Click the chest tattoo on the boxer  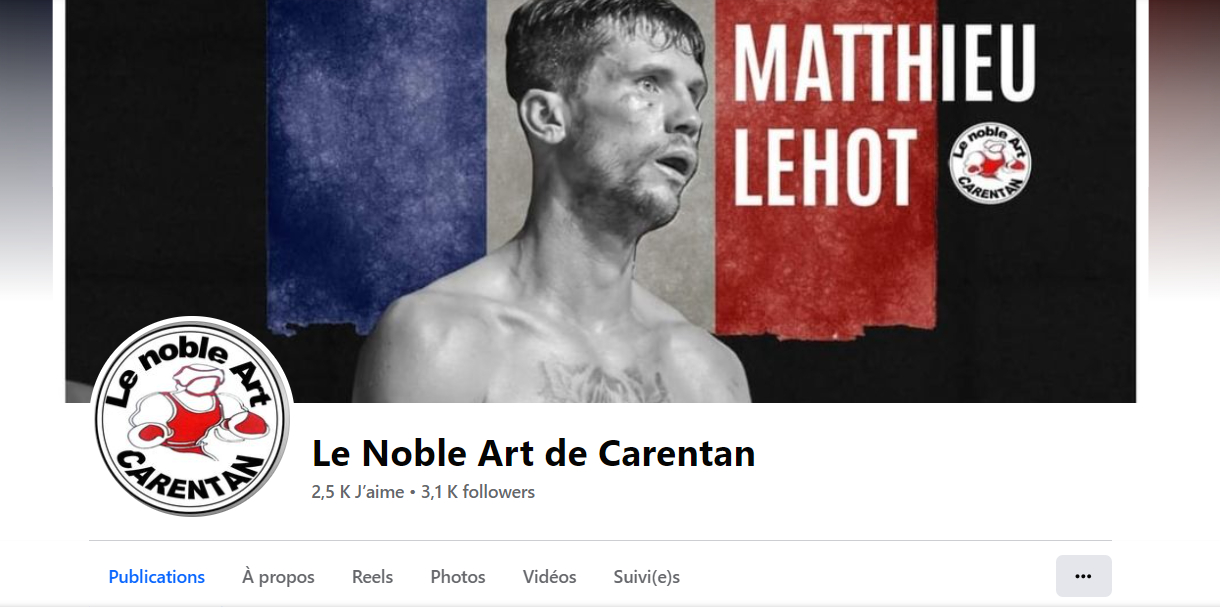click(590, 381)
